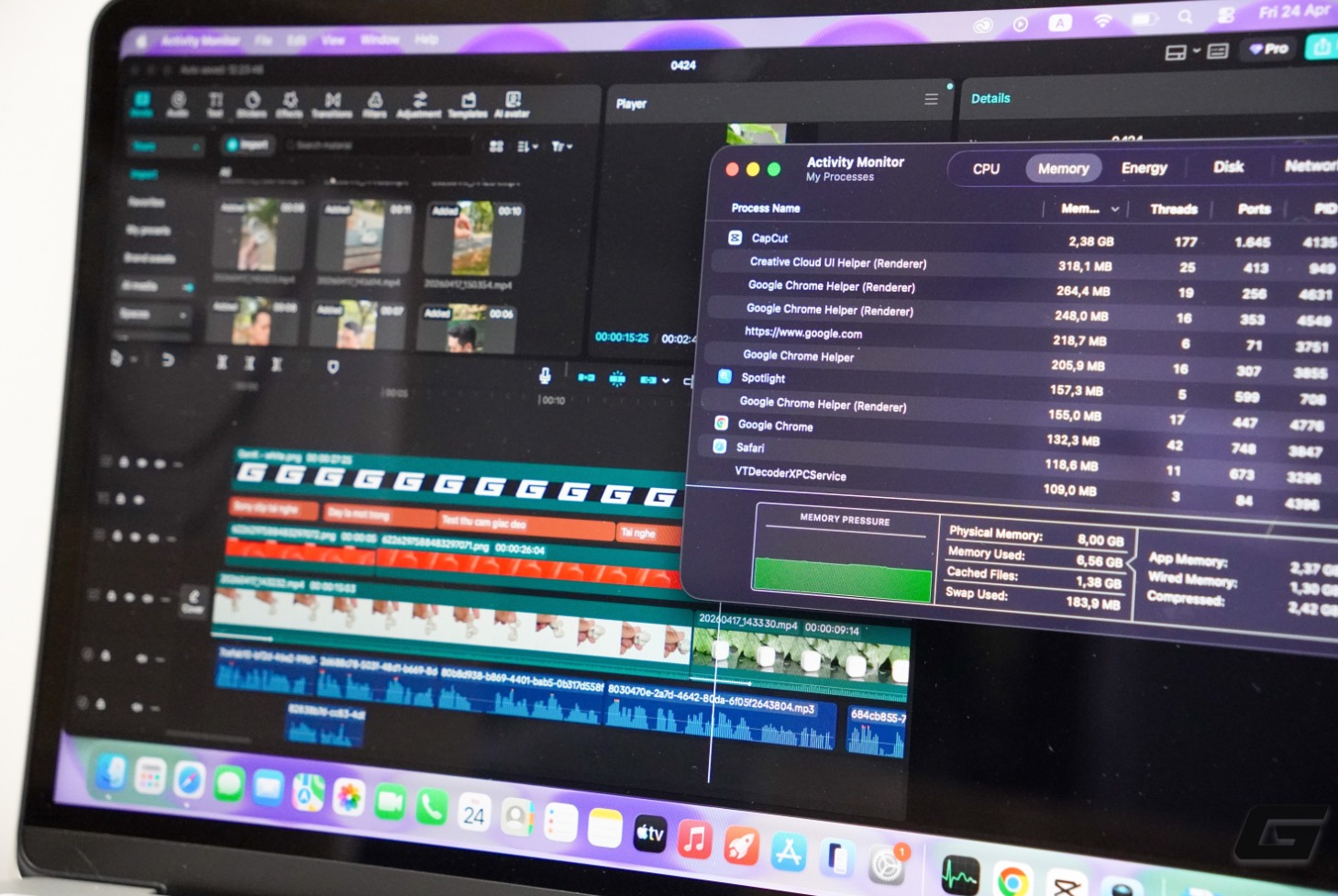This screenshot has width=1338, height=896.
Task: Open the Filters panel icon
Action: (375, 103)
